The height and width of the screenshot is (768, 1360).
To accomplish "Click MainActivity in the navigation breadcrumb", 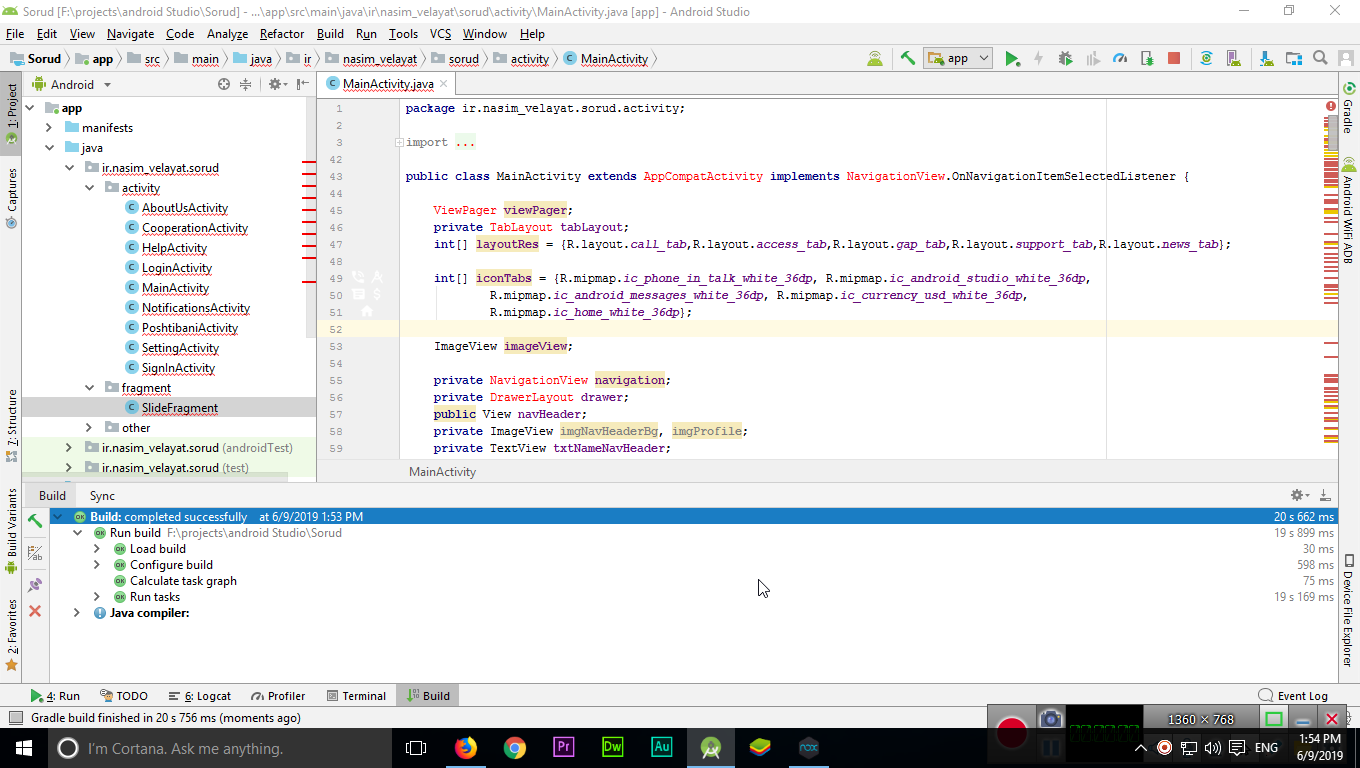I will click(614, 58).
